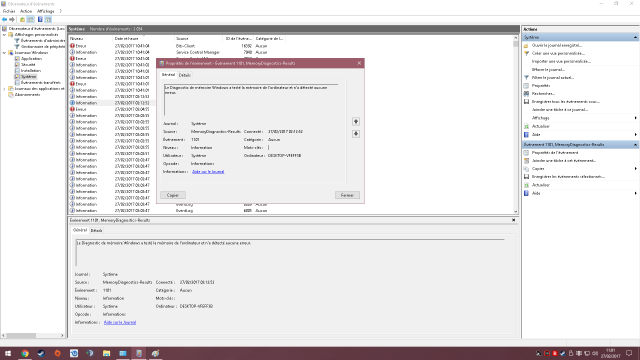Click Enregistrer tous les événements sous action
640x360 pixels.
[x=566, y=102]
